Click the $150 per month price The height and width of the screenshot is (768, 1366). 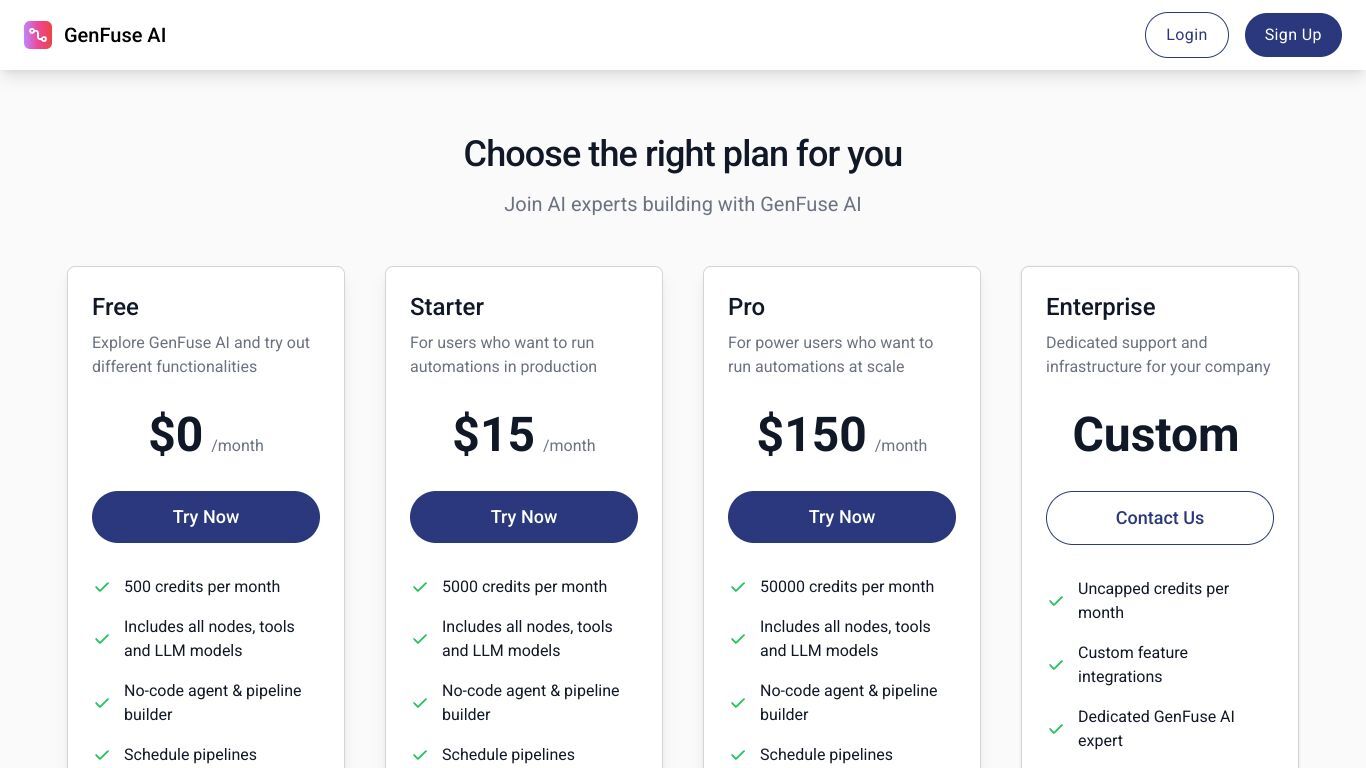point(842,435)
